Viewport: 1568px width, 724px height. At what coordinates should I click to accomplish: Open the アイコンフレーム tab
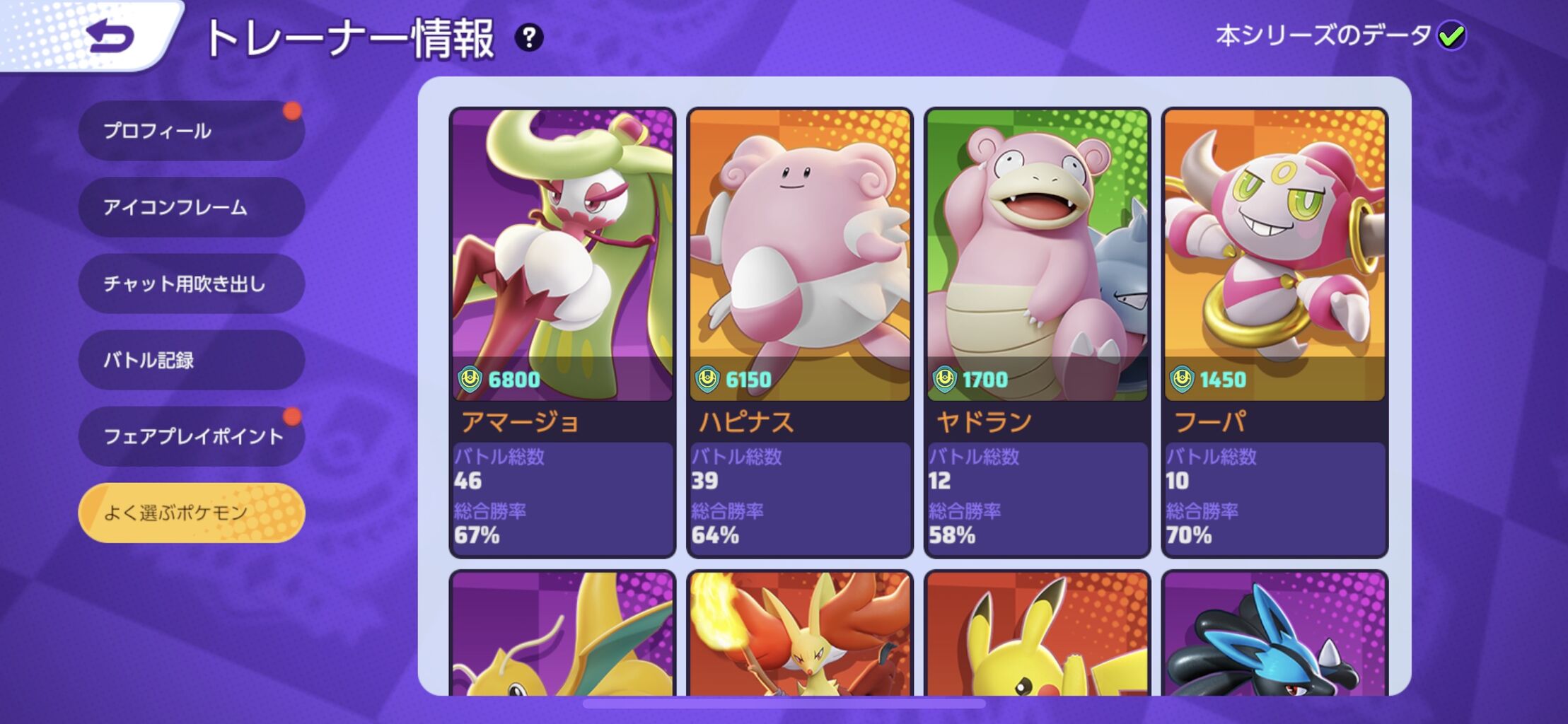pyautogui.click(x=192, y=207)
